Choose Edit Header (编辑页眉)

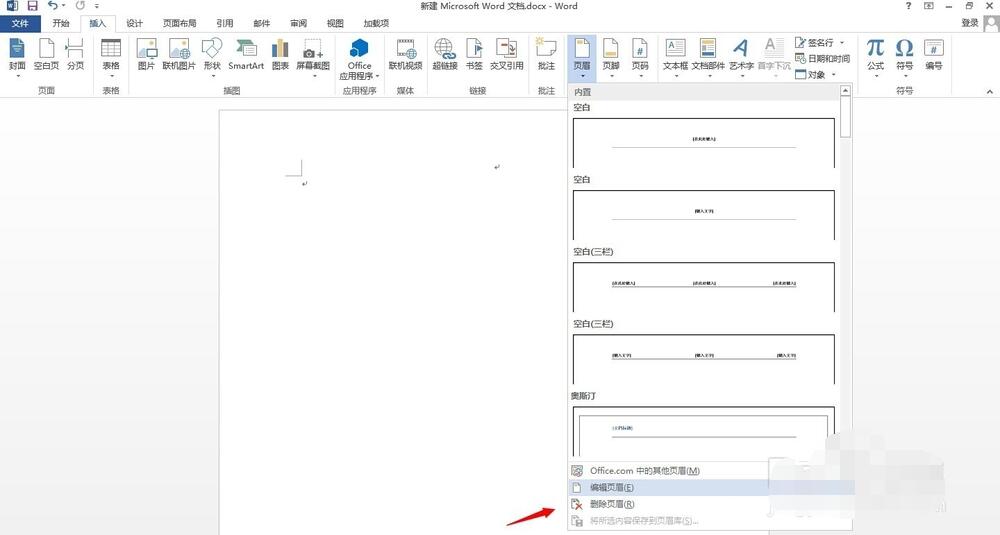(668, 487)
